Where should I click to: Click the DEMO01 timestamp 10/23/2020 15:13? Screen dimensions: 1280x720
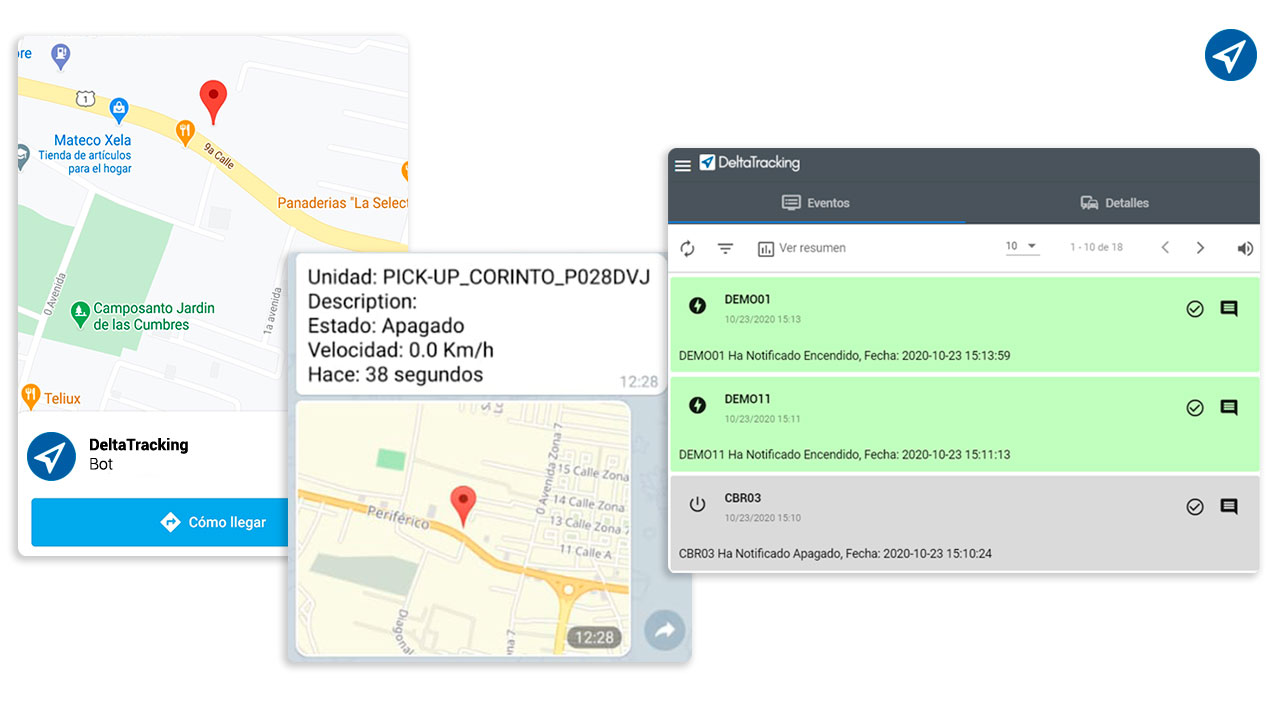tap(763, 320)
